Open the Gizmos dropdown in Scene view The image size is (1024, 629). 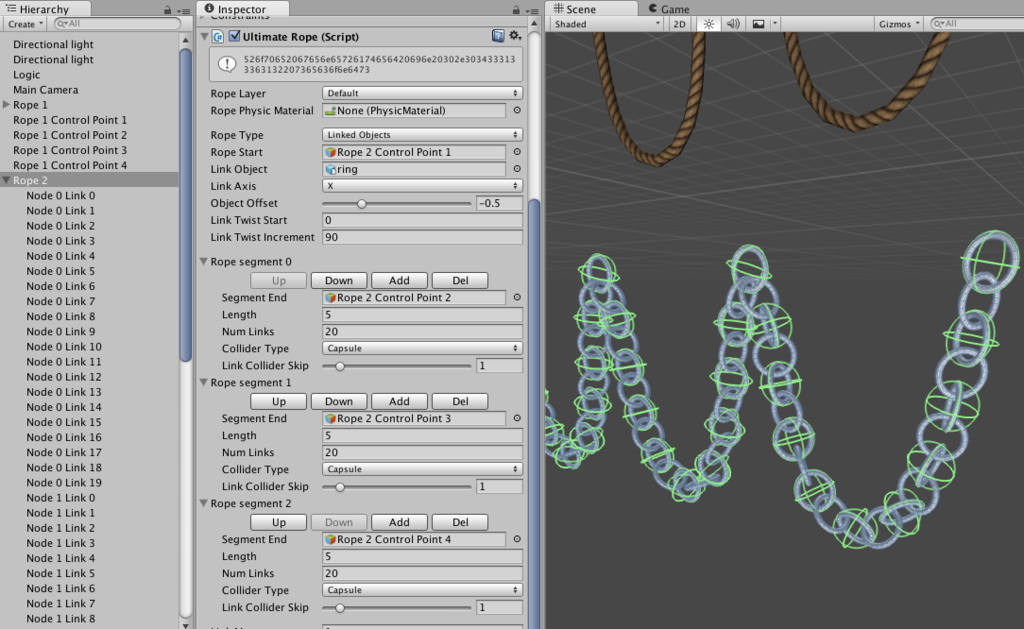(x=899, y=24)
